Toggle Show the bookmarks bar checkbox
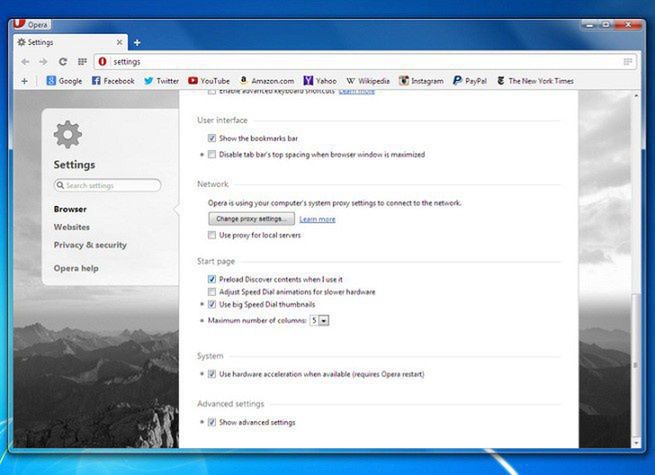This screenshot has height=475, width=655. point(212,138)
